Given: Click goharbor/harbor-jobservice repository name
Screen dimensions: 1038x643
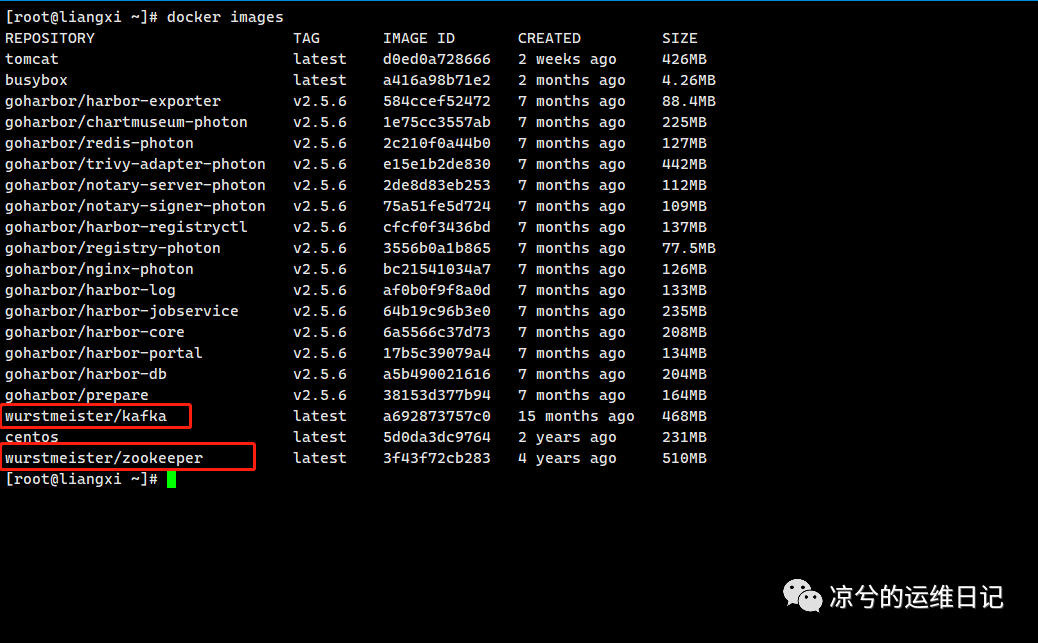Looking at the screenshot, I should point(122,311).
